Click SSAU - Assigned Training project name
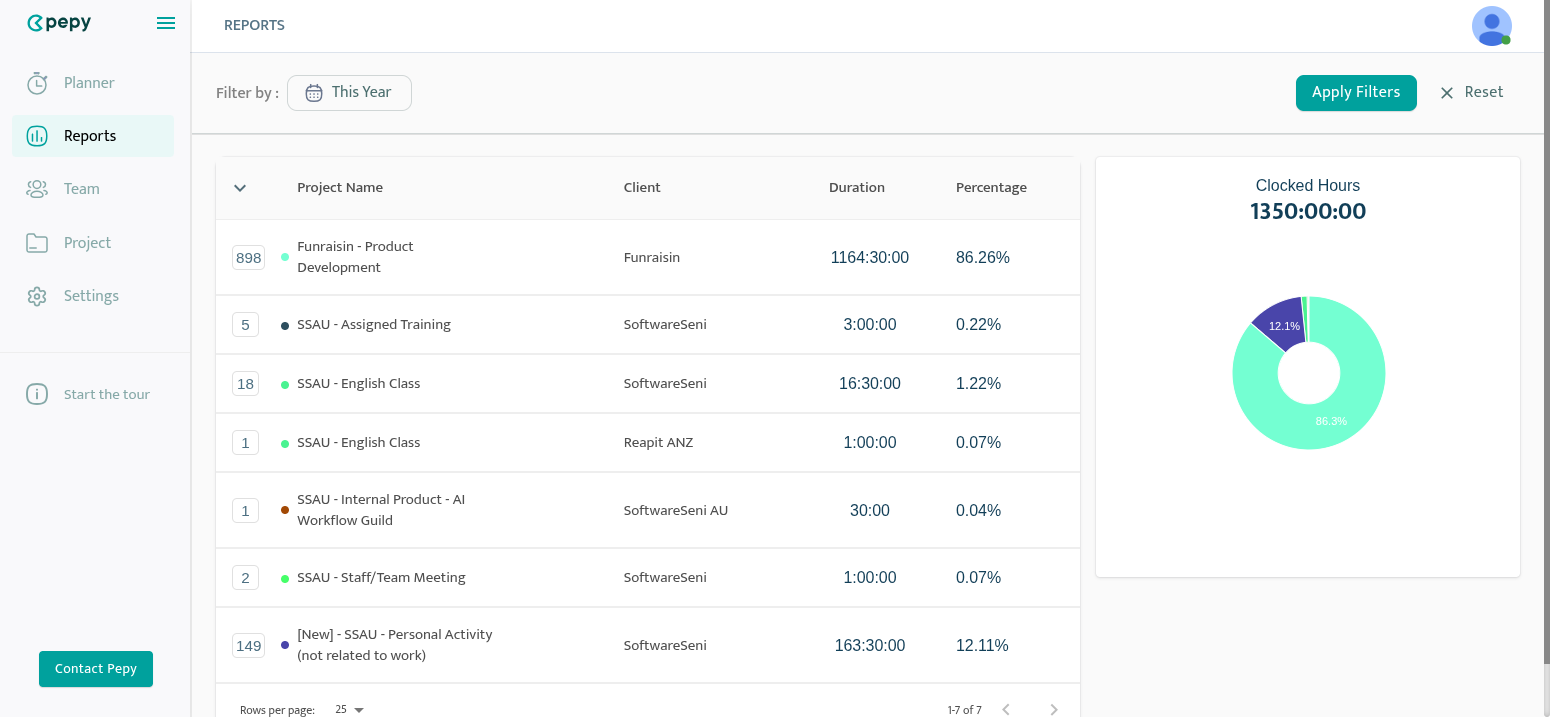Screen dimensions: 1550x717 pyautogui.click(x=374, y=325)
